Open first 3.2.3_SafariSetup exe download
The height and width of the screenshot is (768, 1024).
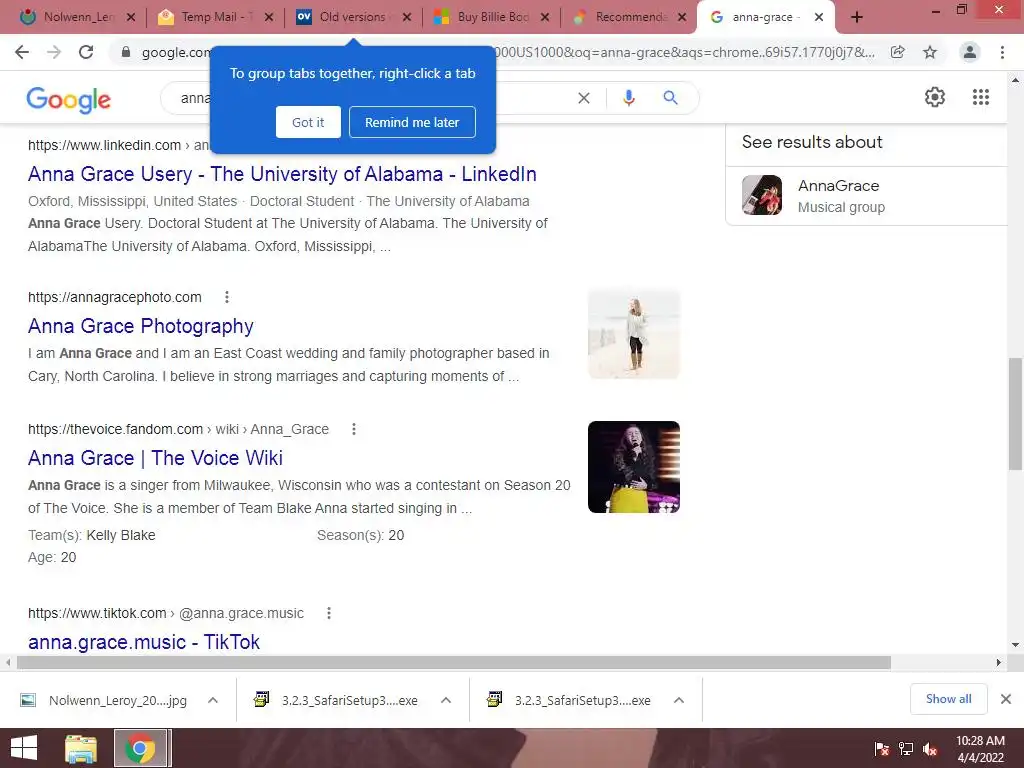tap(337, 700)
